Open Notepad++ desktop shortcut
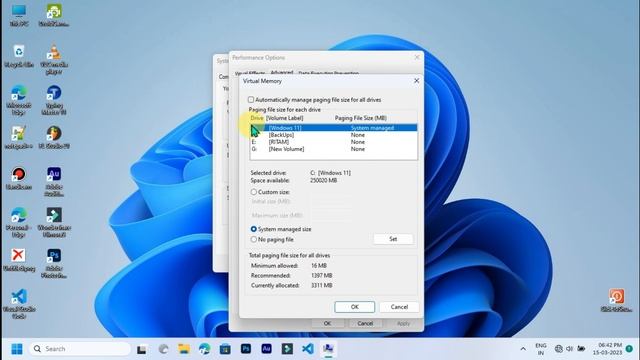 (19, 138)
